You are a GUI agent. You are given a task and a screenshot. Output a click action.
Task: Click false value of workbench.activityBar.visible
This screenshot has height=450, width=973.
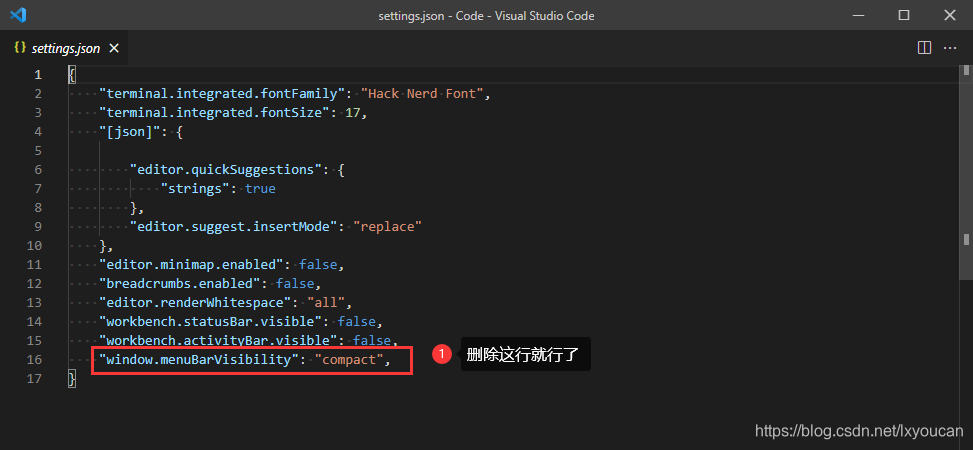point(372,341)
